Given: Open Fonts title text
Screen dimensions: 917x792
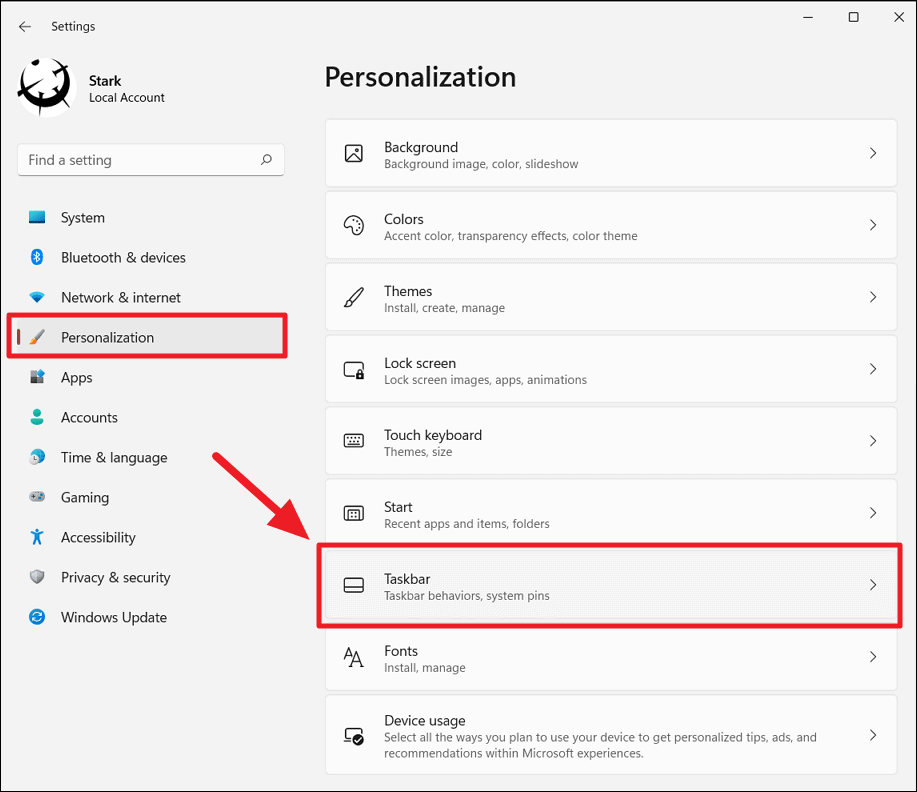Looking at the screenshot, I should [401, 651].
